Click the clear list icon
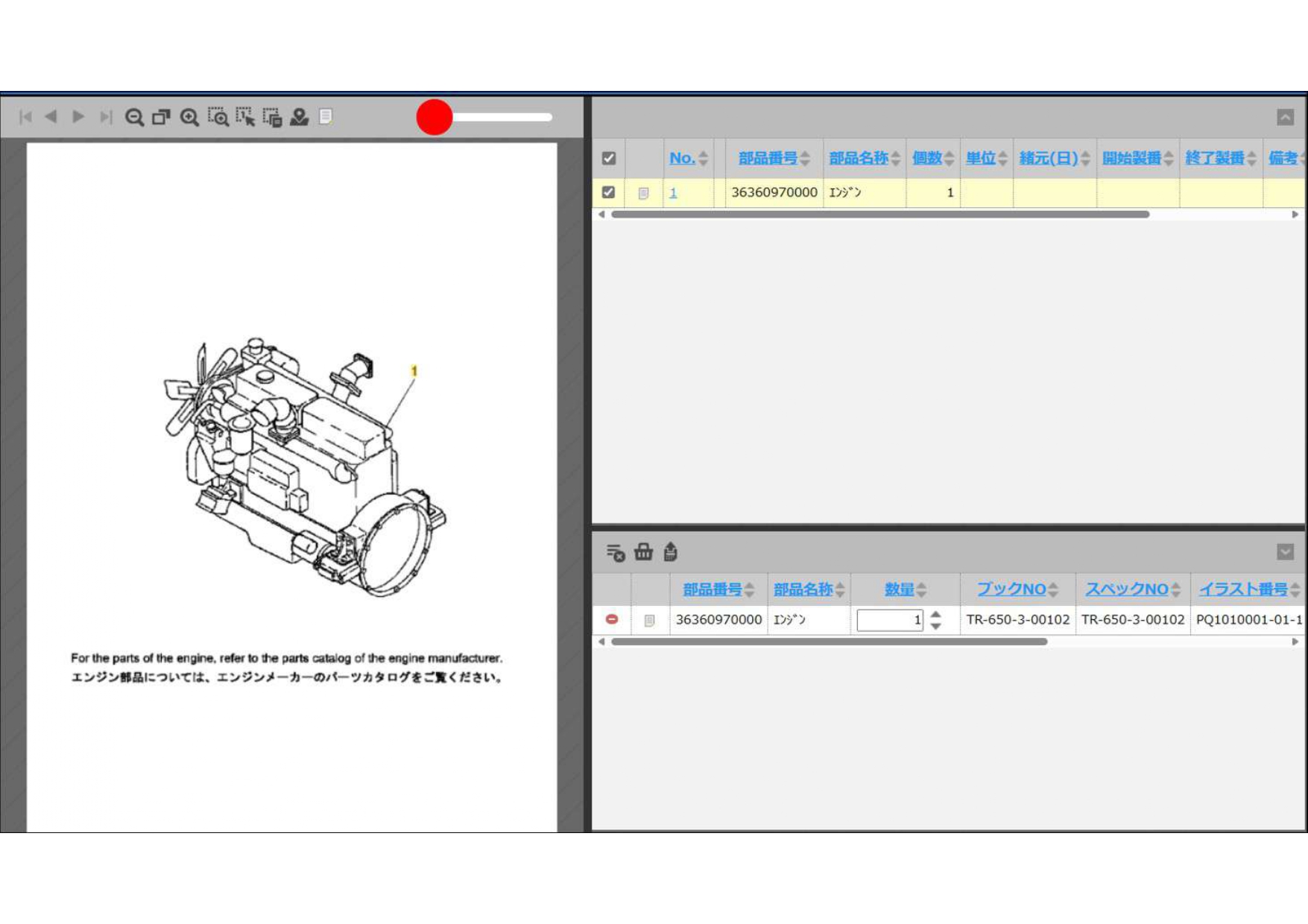1308x924 pixels. click(x=615, y=552)
